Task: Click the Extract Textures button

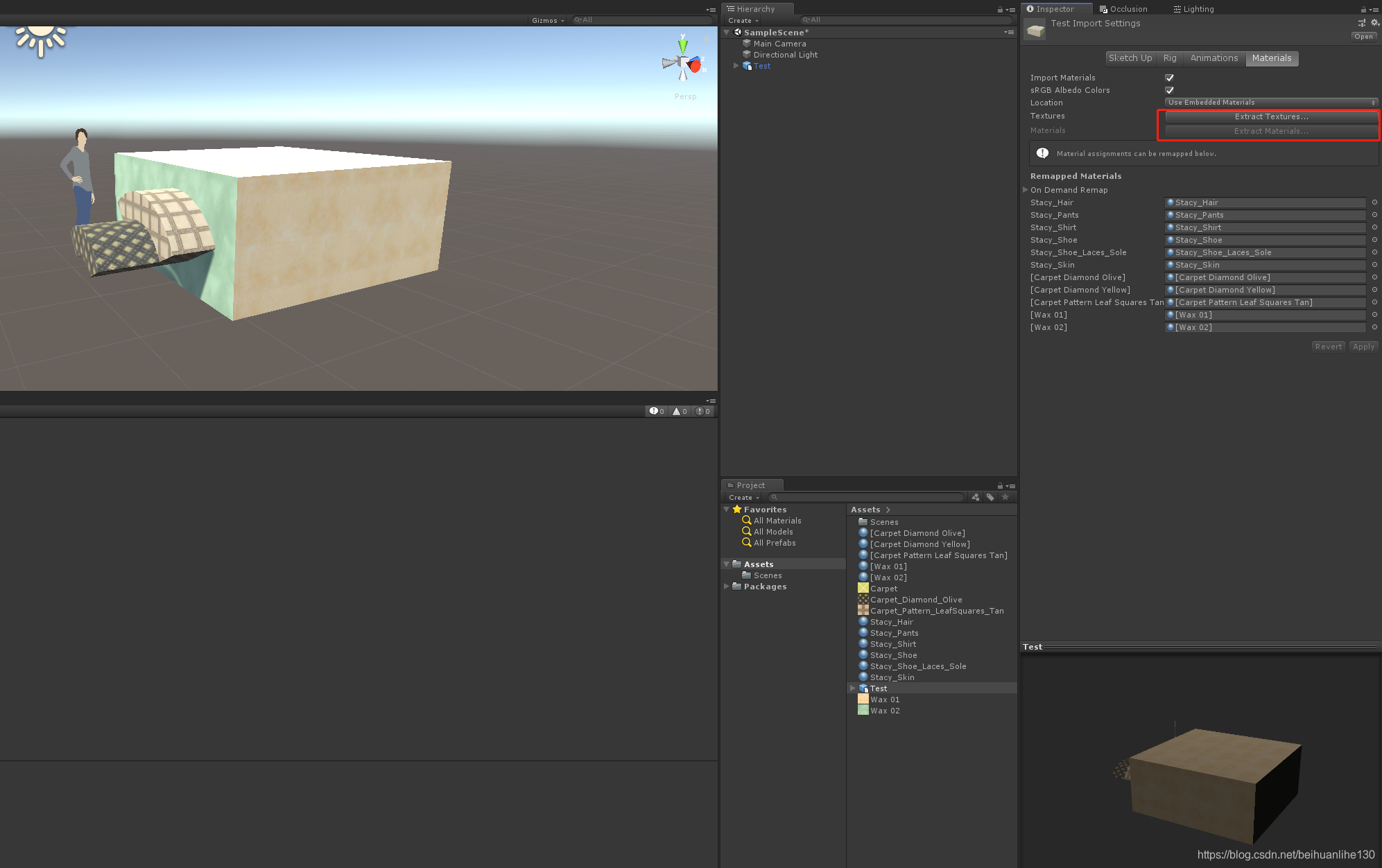Action: (x=1270, y=117)
